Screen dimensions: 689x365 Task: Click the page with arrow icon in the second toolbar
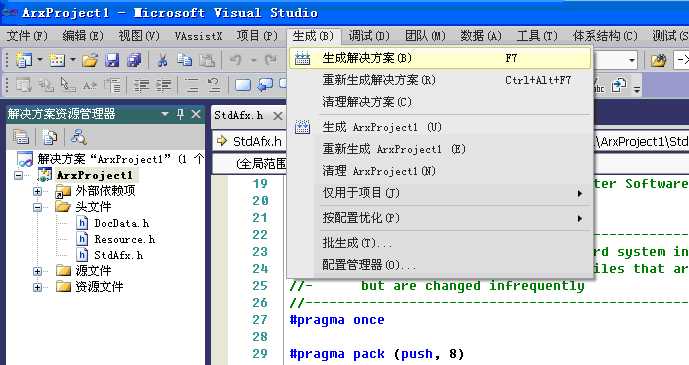pos(619,85)
